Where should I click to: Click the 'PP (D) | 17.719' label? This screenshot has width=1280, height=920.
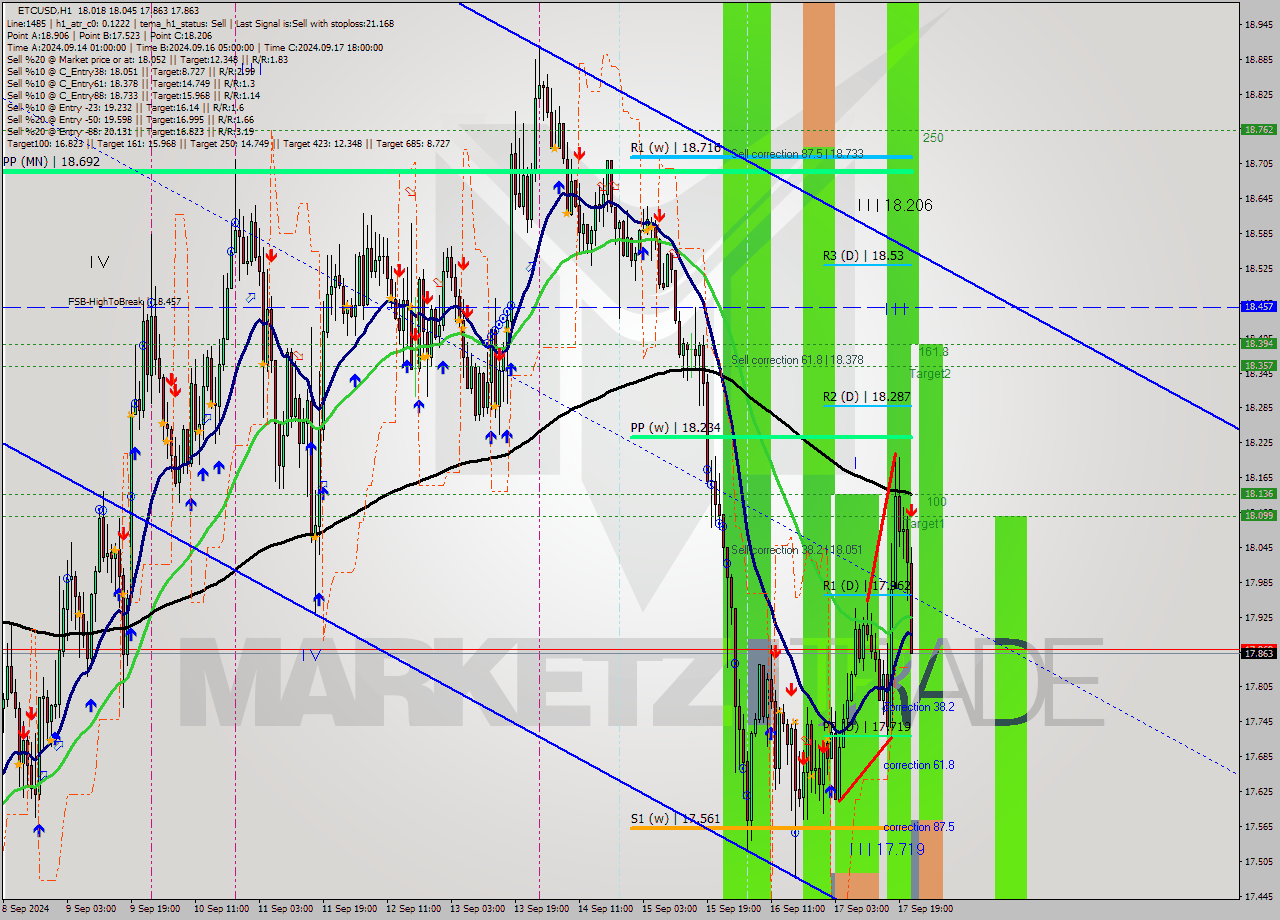click(x=866, y=727)
